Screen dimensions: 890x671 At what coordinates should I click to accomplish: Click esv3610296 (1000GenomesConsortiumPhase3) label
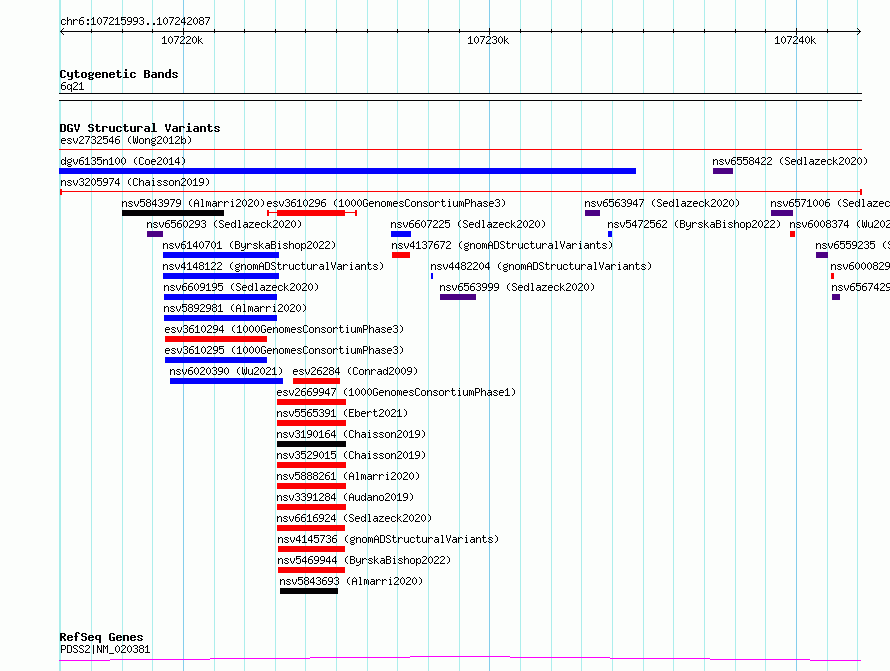click(386, 203)
